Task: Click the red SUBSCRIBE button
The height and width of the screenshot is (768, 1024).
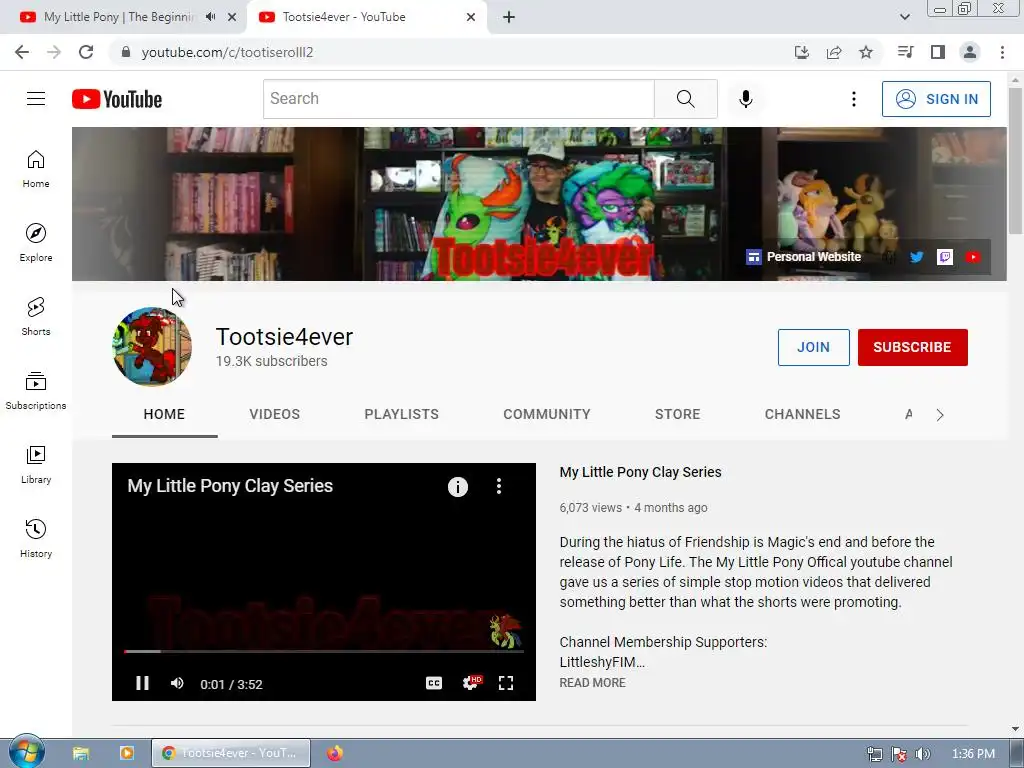Action: [x=912, y=347]
